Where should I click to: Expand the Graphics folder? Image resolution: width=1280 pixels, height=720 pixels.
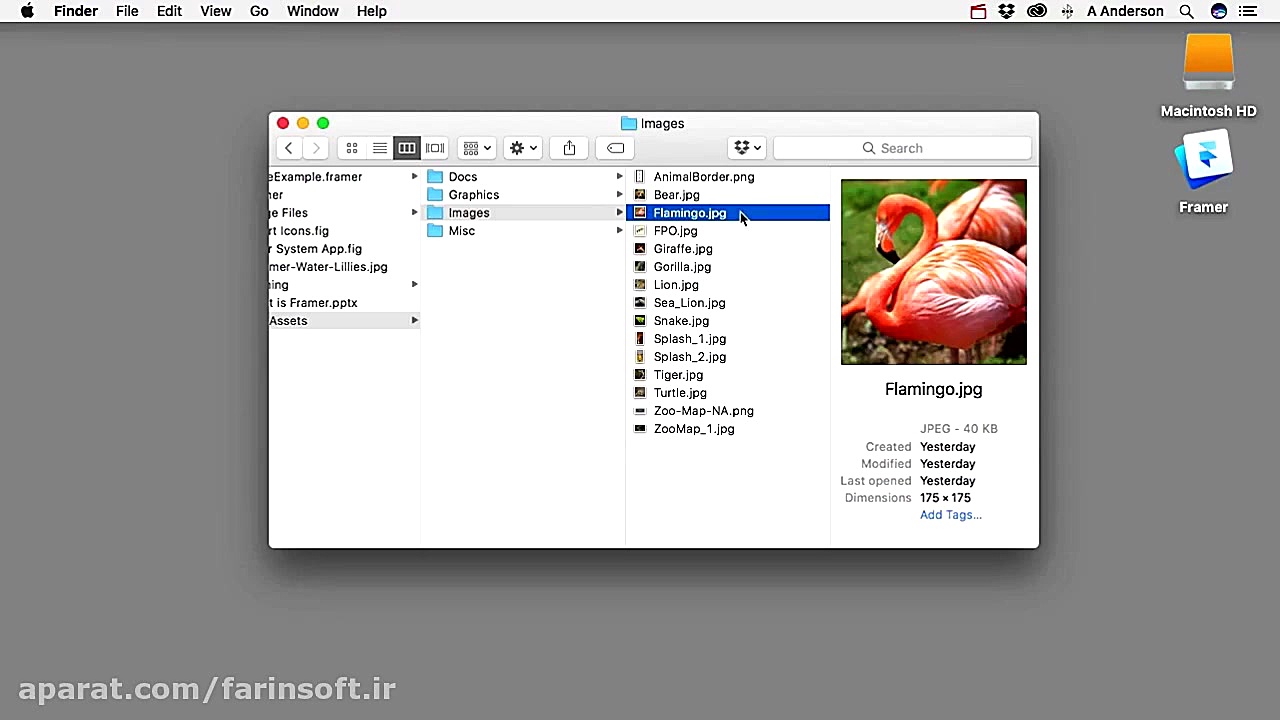(473, 195)
